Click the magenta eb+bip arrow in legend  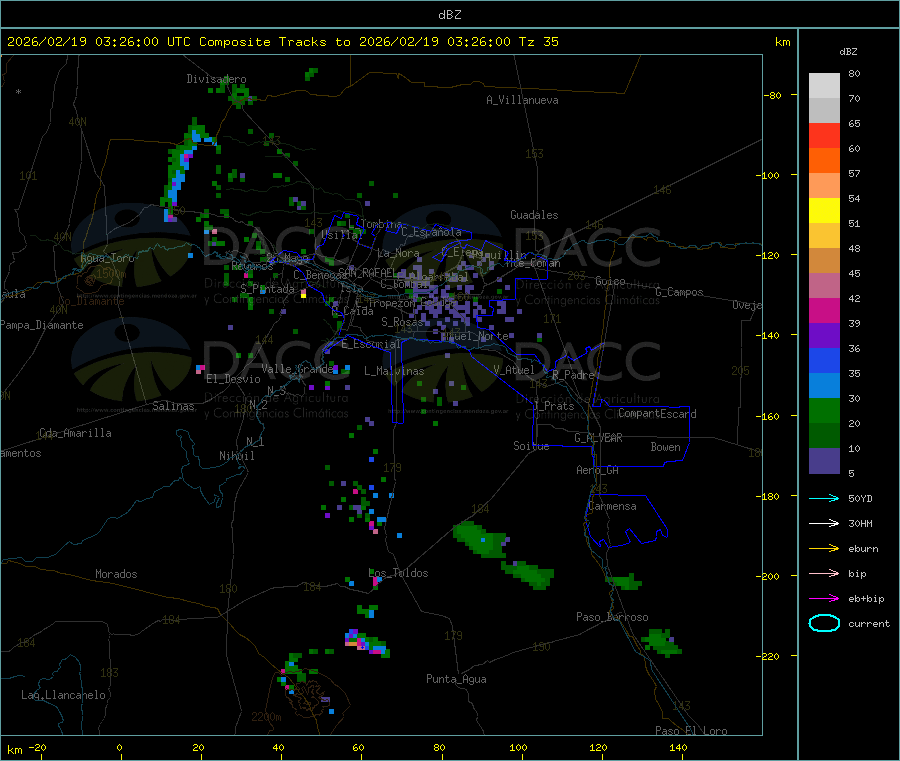824,598
